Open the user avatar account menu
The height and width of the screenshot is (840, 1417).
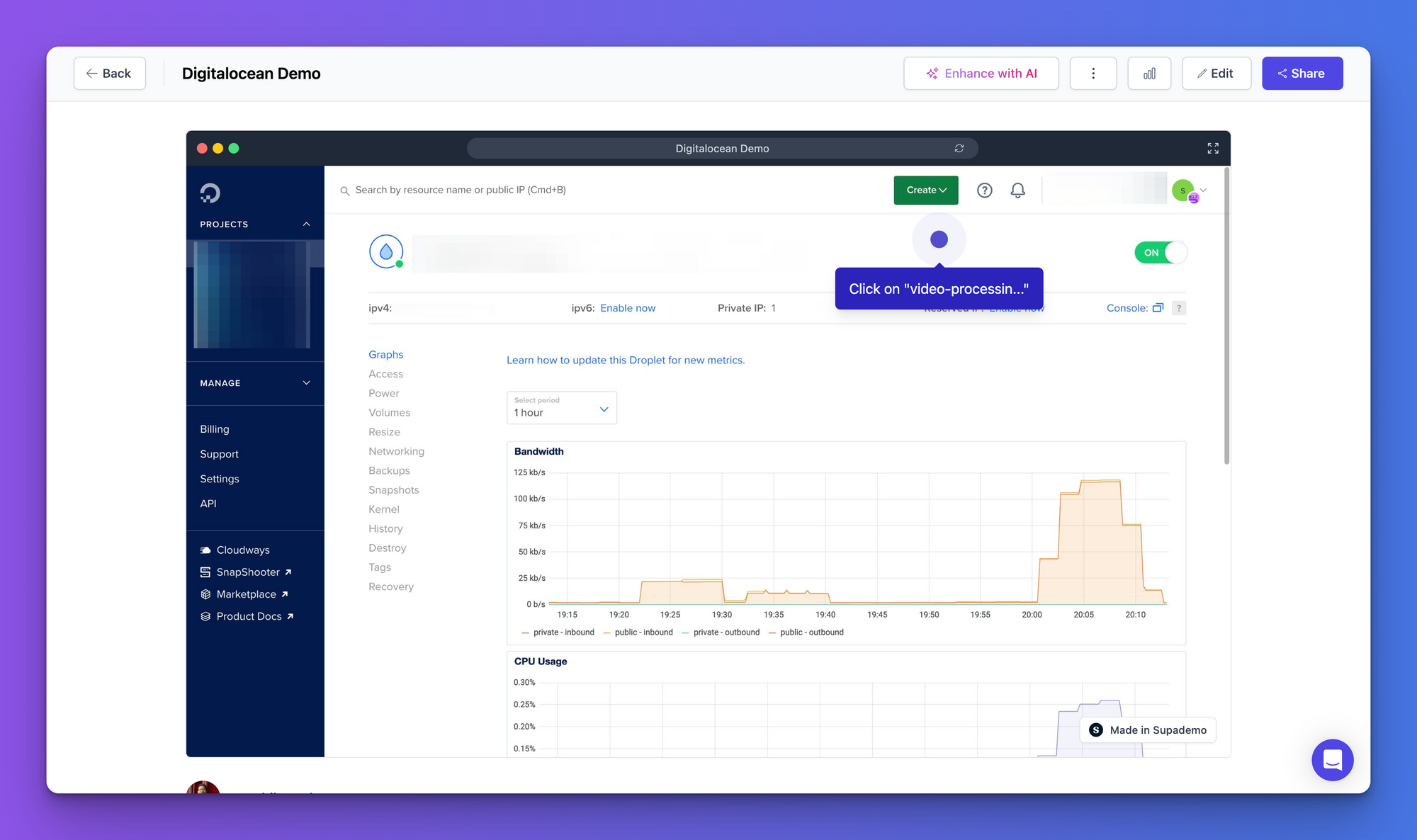(1188, 191)
